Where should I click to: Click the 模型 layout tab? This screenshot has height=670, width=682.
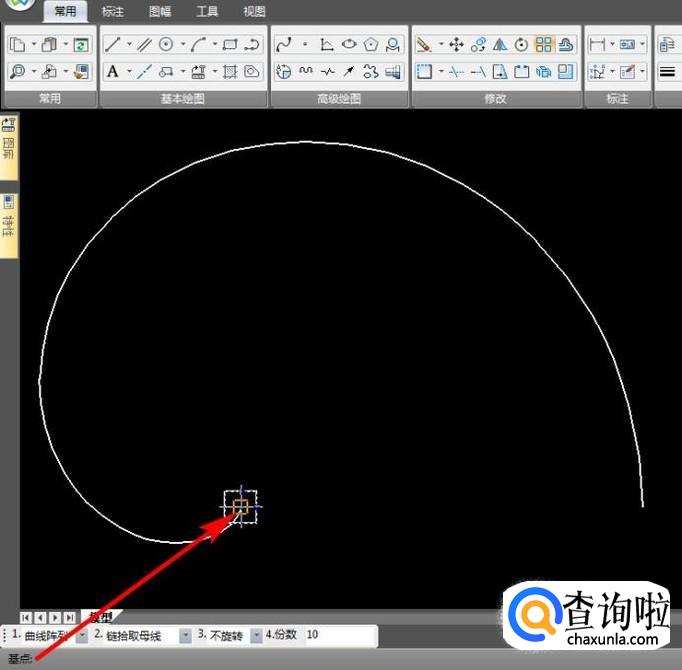point(101,617)
